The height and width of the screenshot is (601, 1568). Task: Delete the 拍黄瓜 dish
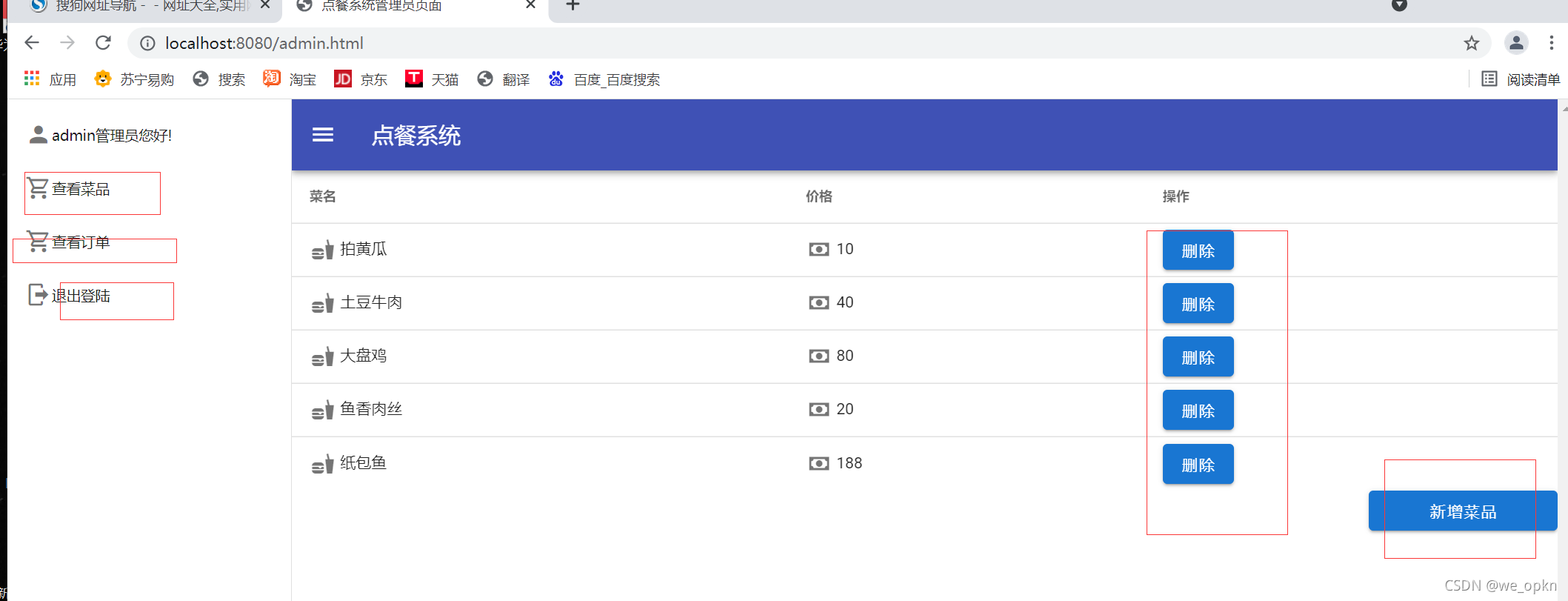click(1198, 250)
